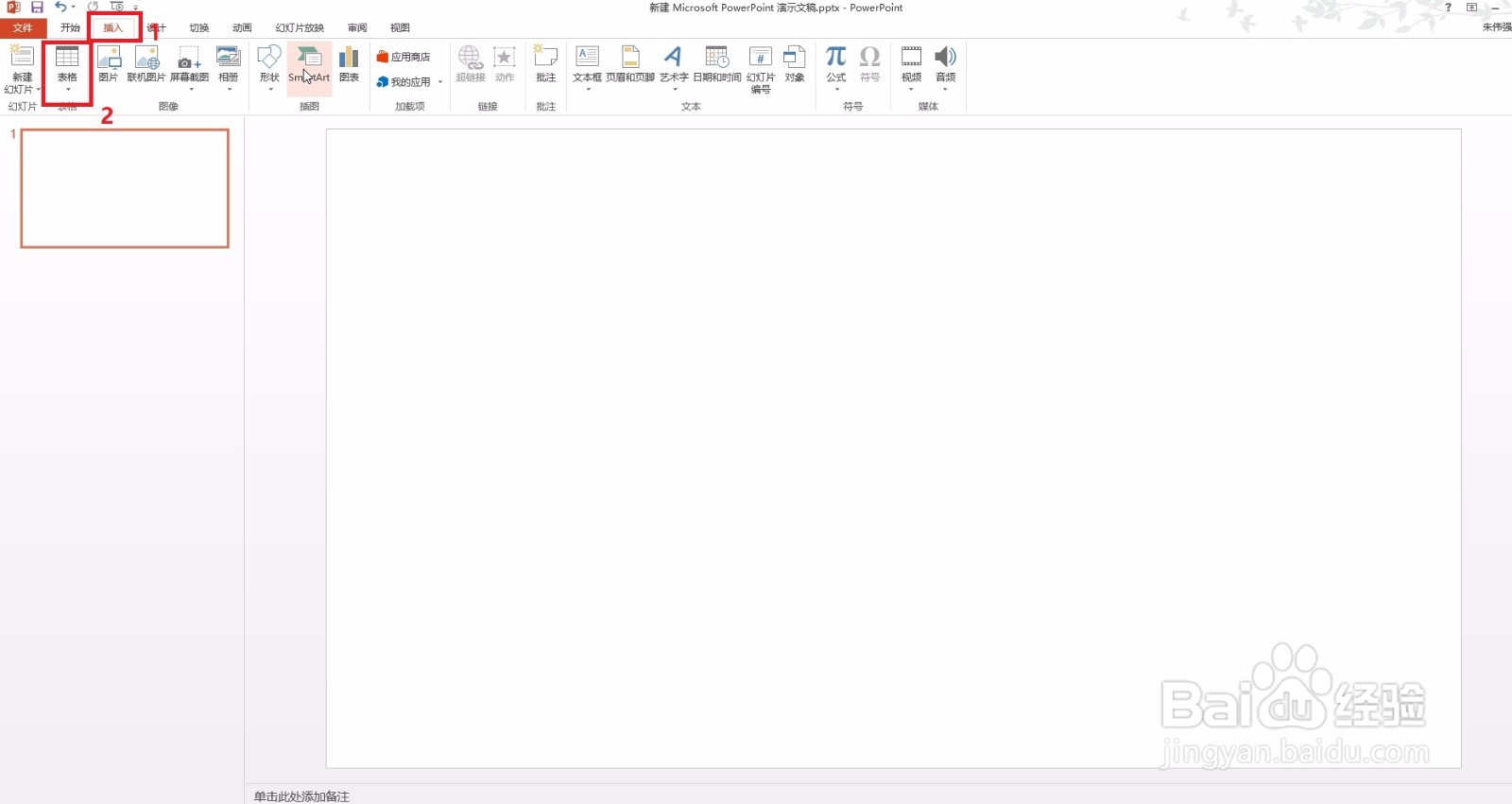Select slide 1 thumbnail in panel
1512x804 pixels.
pyautogui.click(x=125, y=188)
